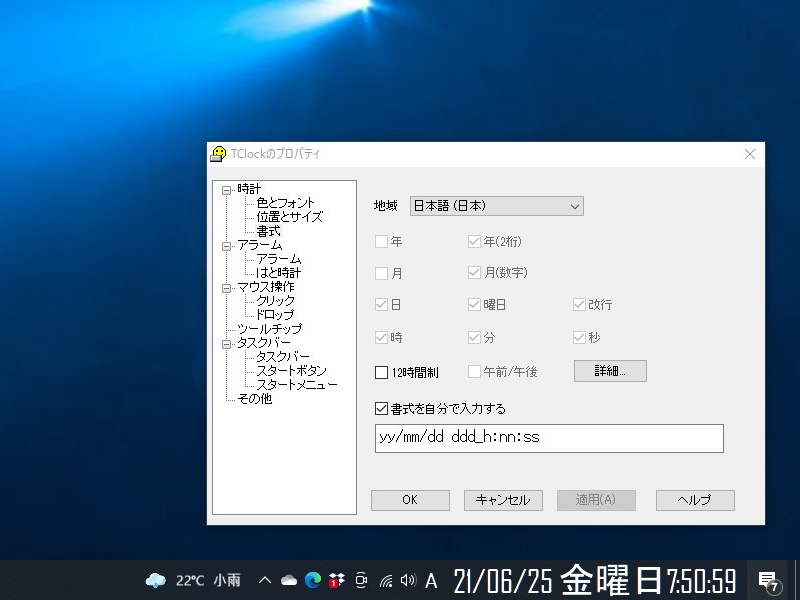800x600 pixels.
Task: Select その他 settings page
Action: coord(255,397)
